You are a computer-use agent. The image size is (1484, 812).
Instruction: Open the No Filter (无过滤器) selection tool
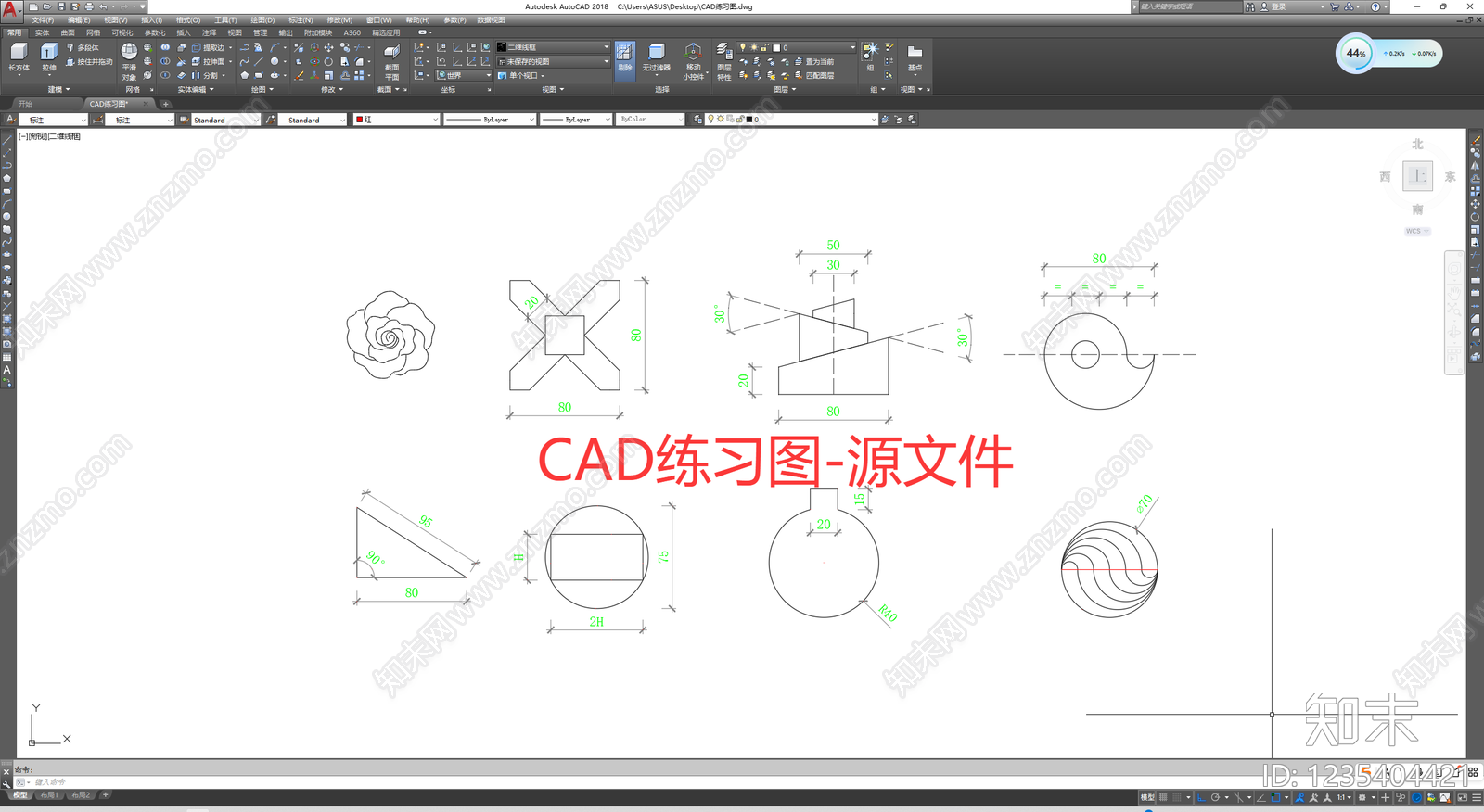[x=656, y=57]
